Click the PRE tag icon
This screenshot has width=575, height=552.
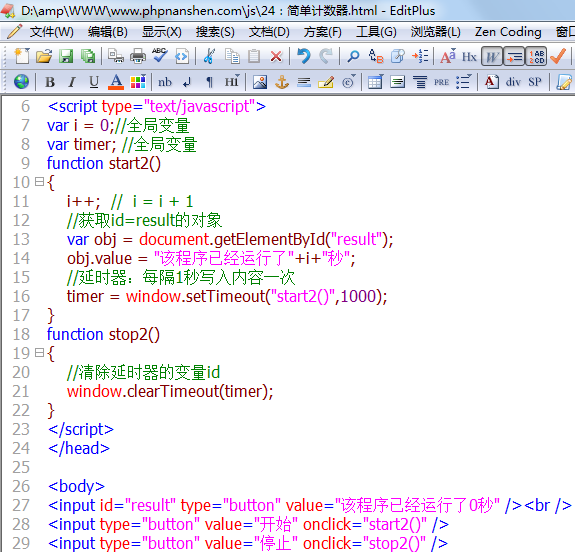click(441, 82)
